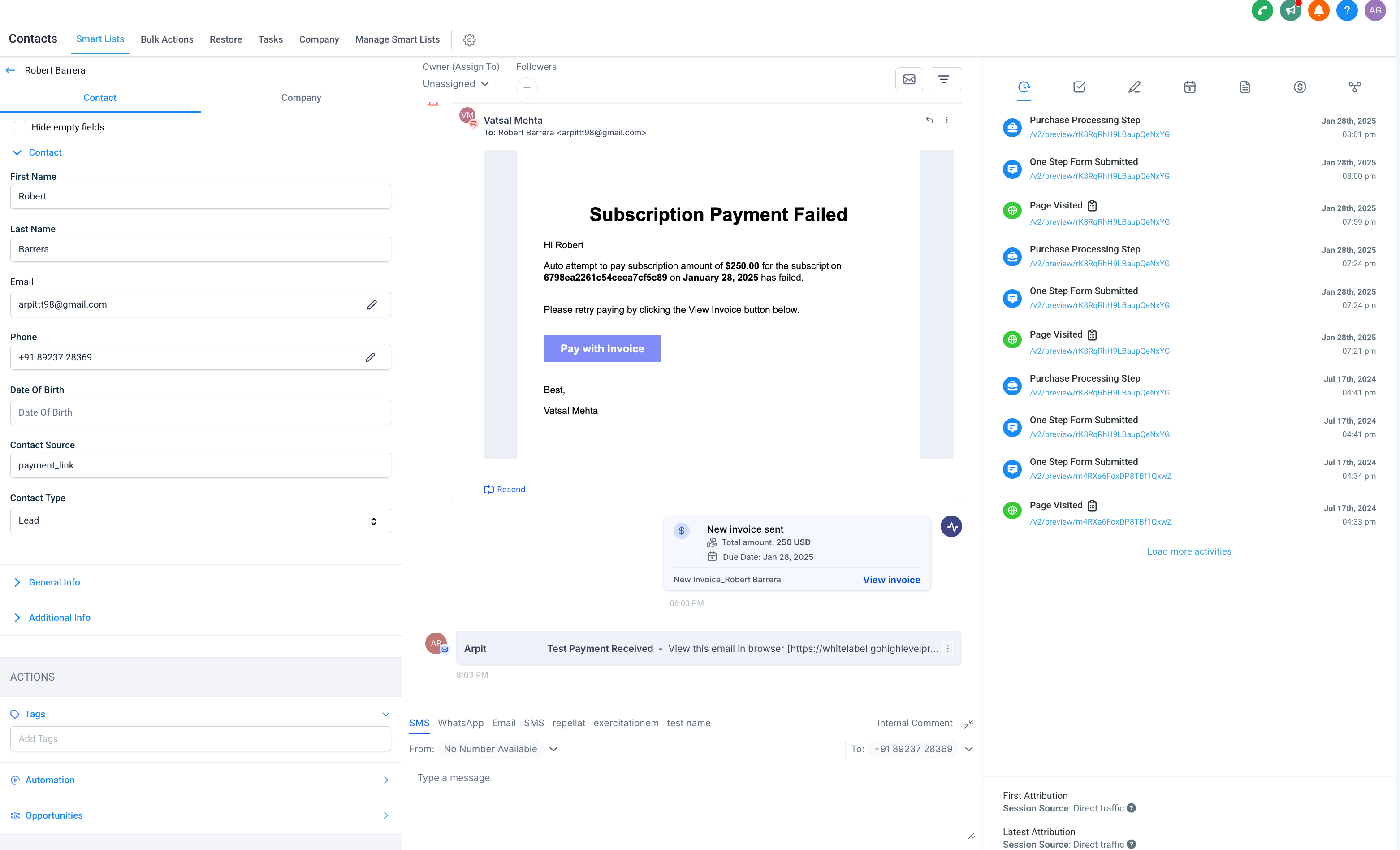Click Load more activities link

point(1189,551)
